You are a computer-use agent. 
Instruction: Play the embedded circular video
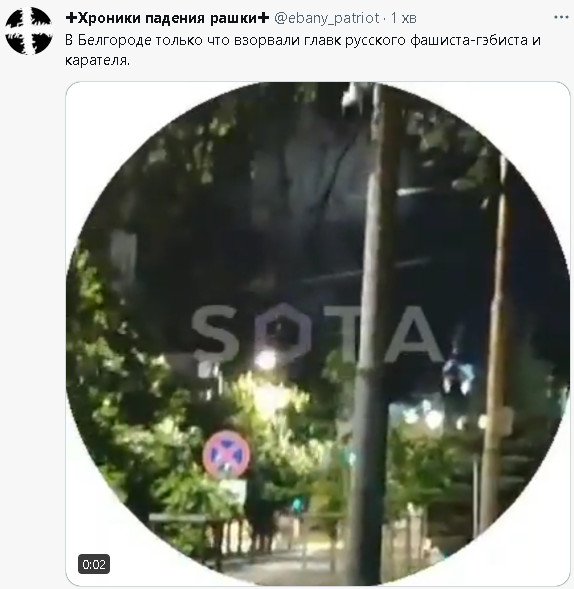(318, 334)
